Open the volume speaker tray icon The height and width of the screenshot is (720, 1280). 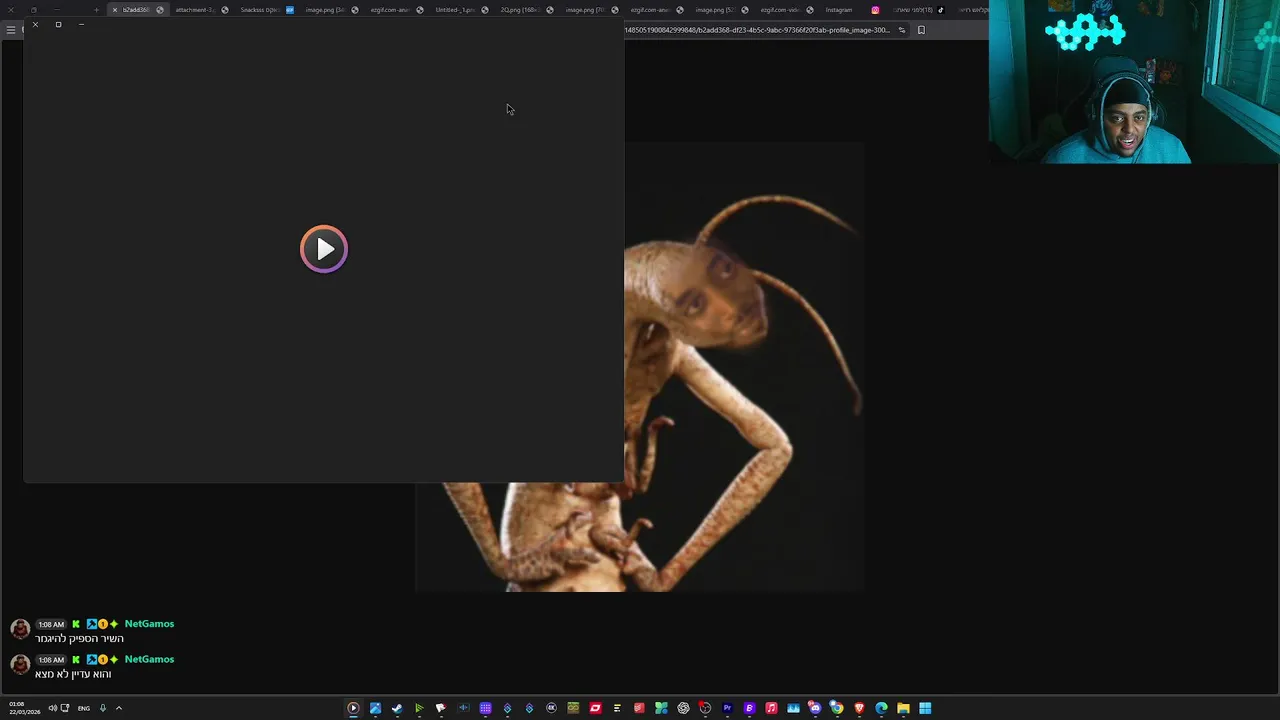[x=52, y=708]
